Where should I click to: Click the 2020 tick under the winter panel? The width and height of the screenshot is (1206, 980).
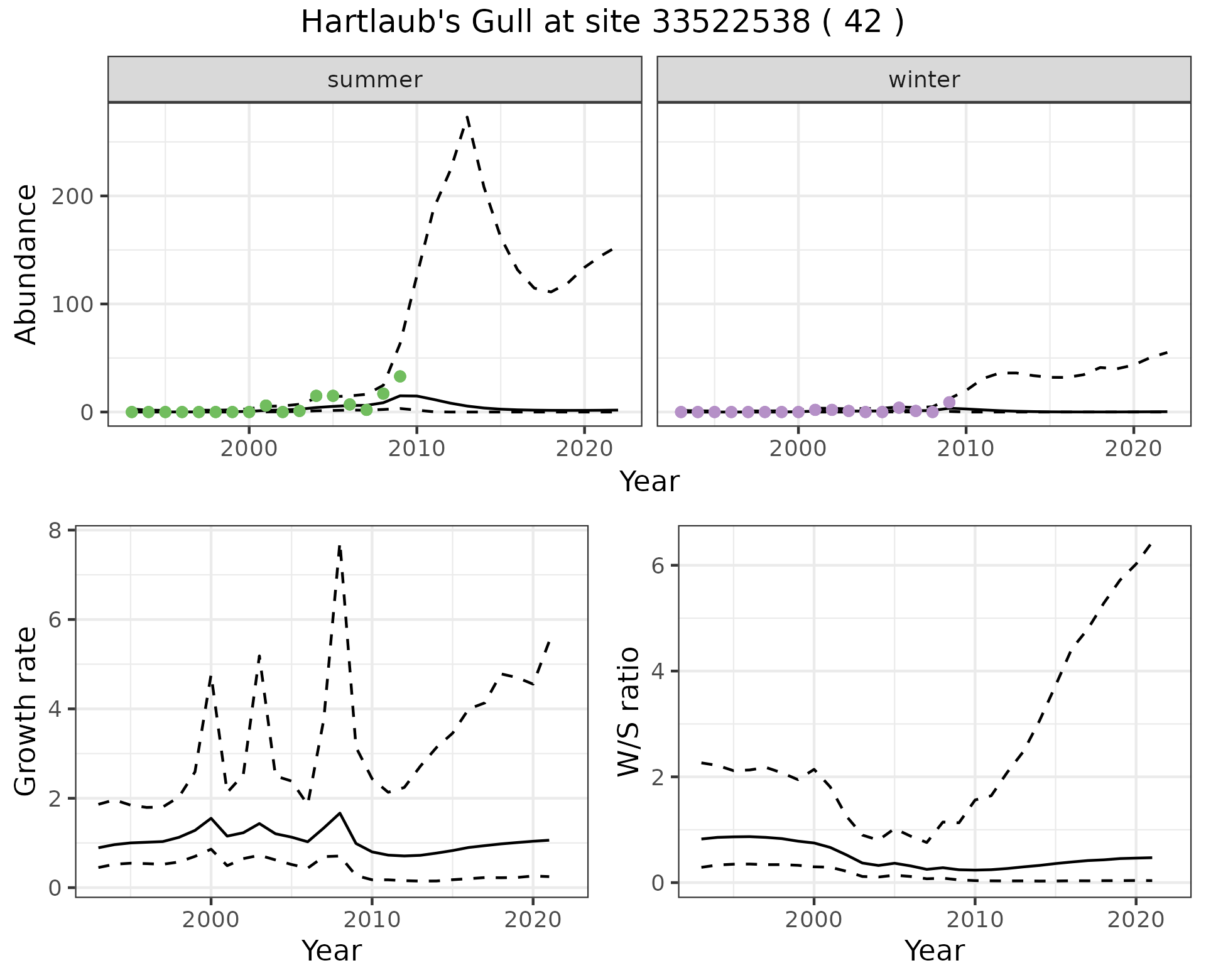tap(1134, 449)
